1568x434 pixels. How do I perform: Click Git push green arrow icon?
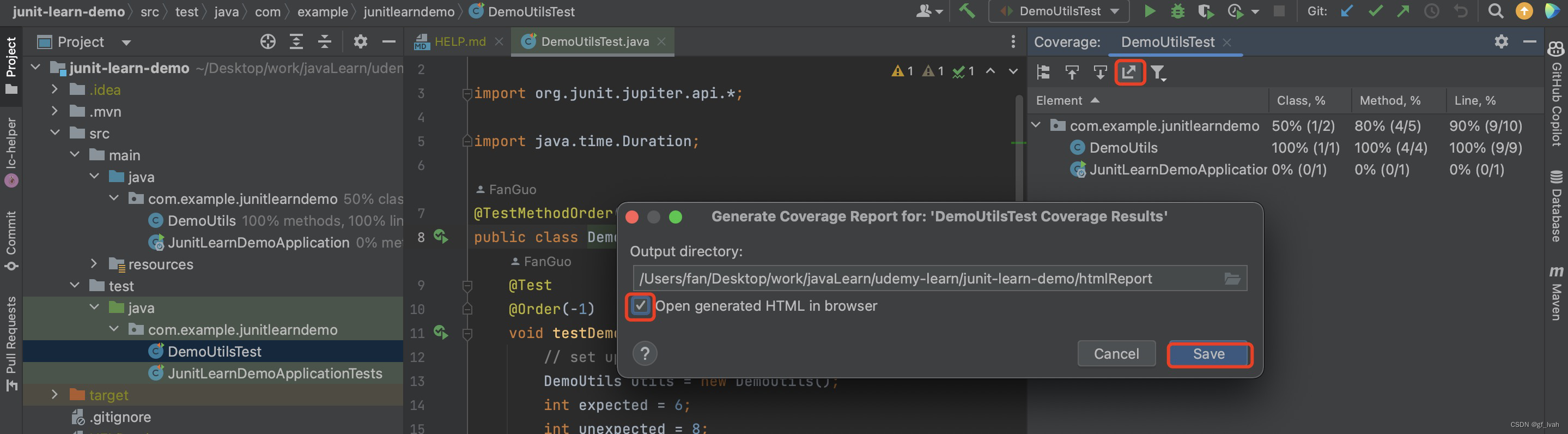1403,11
